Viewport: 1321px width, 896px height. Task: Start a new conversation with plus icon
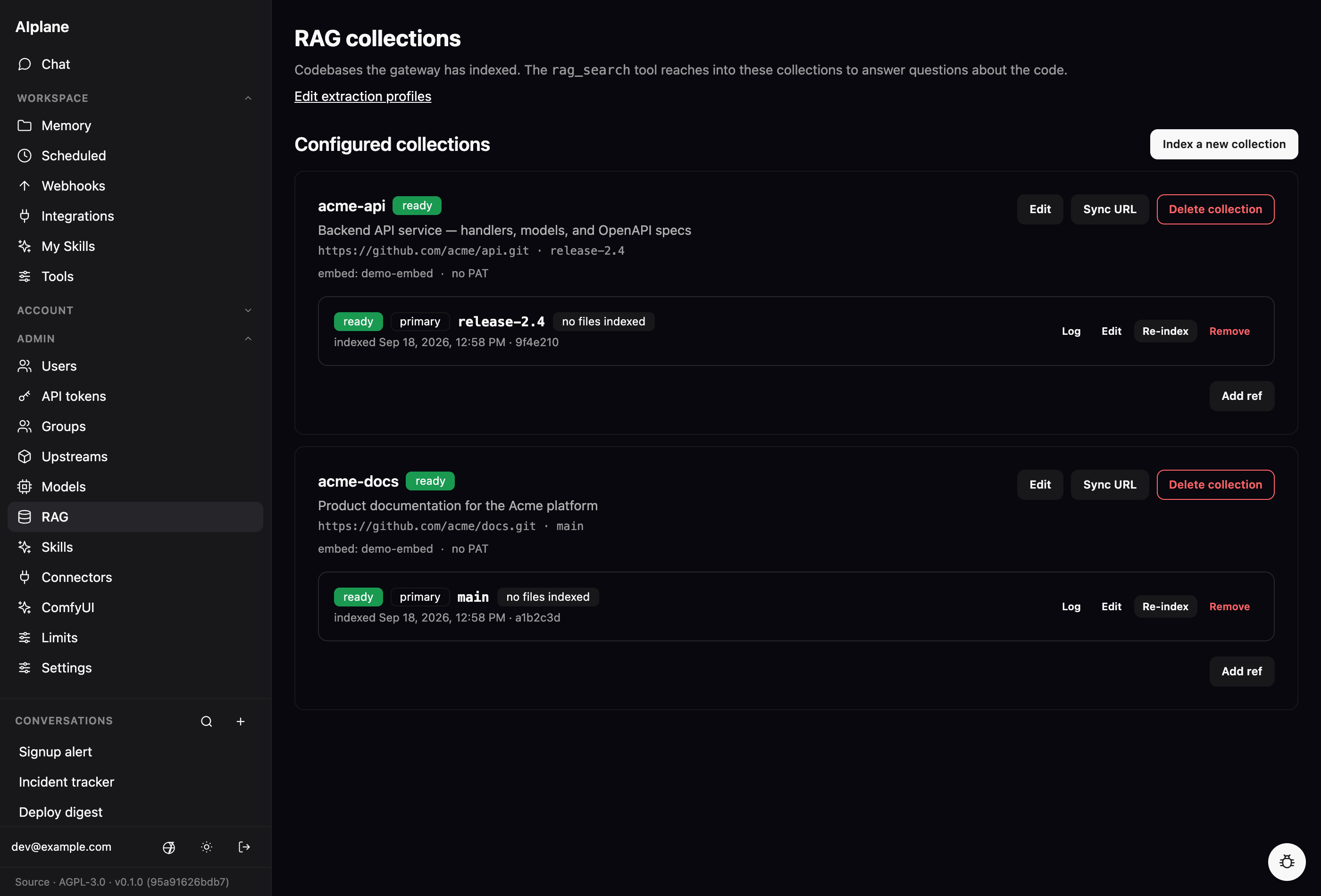tap(241, 721)
